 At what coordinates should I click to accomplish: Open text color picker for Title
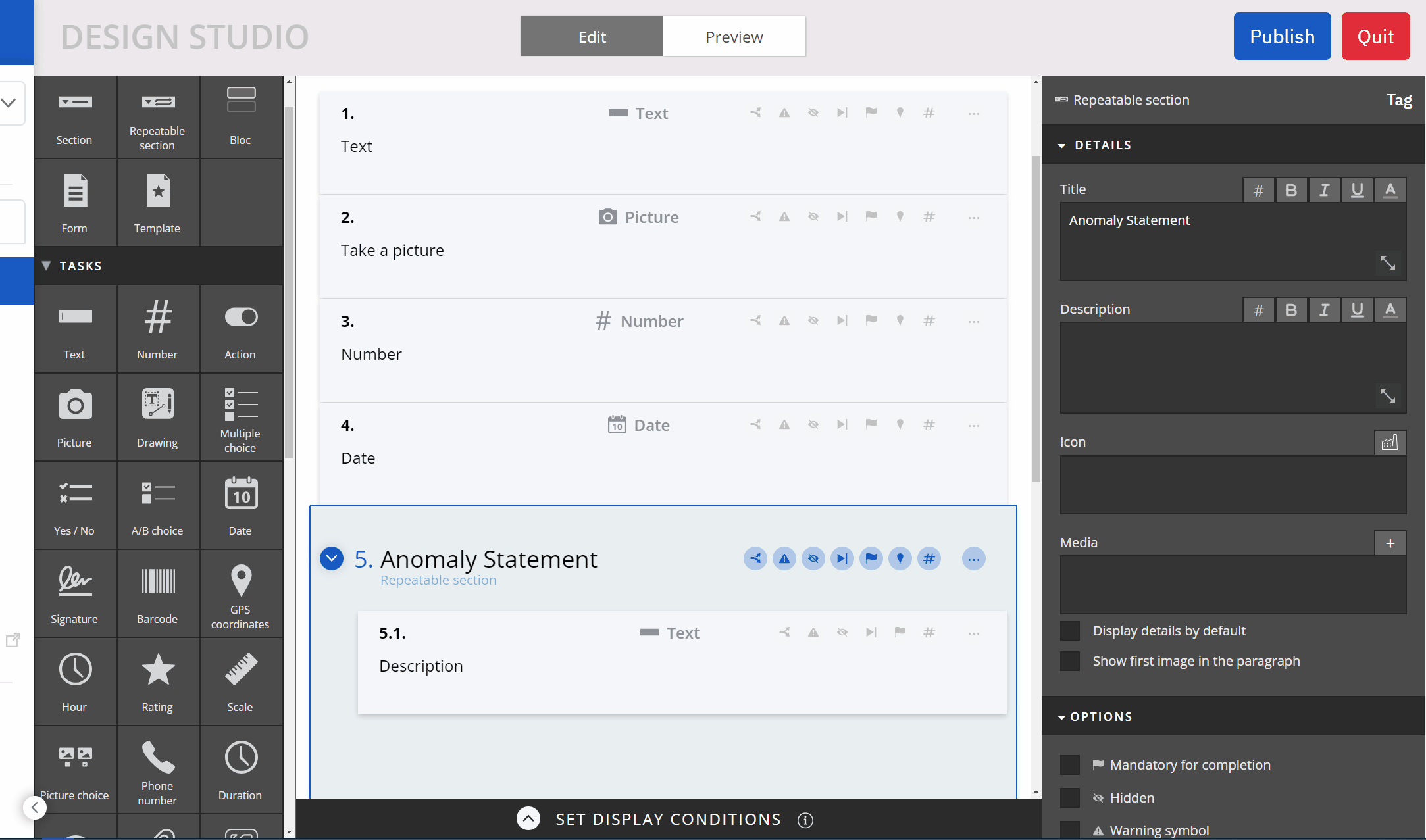tap(1390, 190)
